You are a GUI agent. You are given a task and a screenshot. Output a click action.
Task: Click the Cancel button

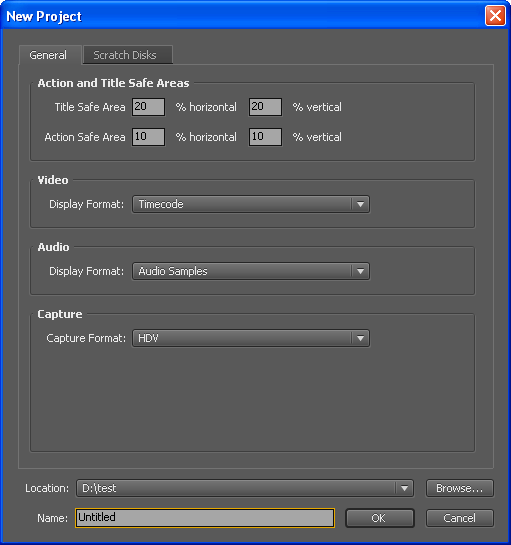(x=460, y=518)
